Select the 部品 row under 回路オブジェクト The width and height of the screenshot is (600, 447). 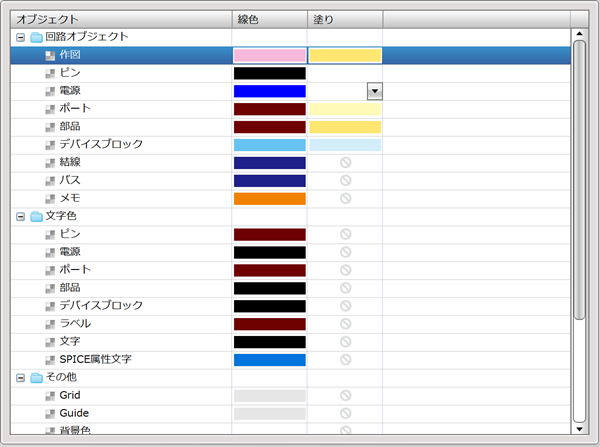point(290,127)
